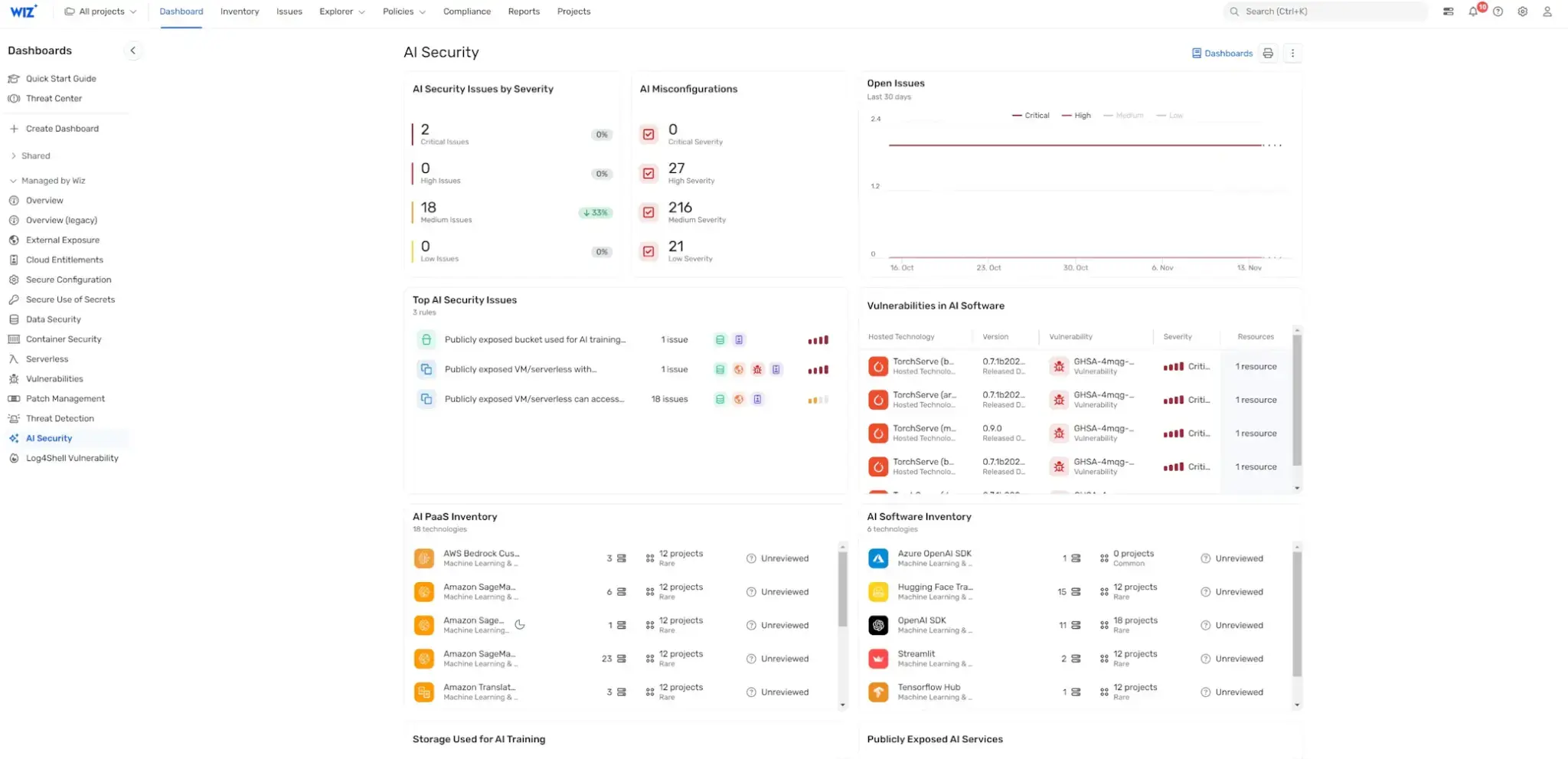This screenshot has width=1568, height=759.
Task: Open the settings gear icon
Action: click(1523, 11)
